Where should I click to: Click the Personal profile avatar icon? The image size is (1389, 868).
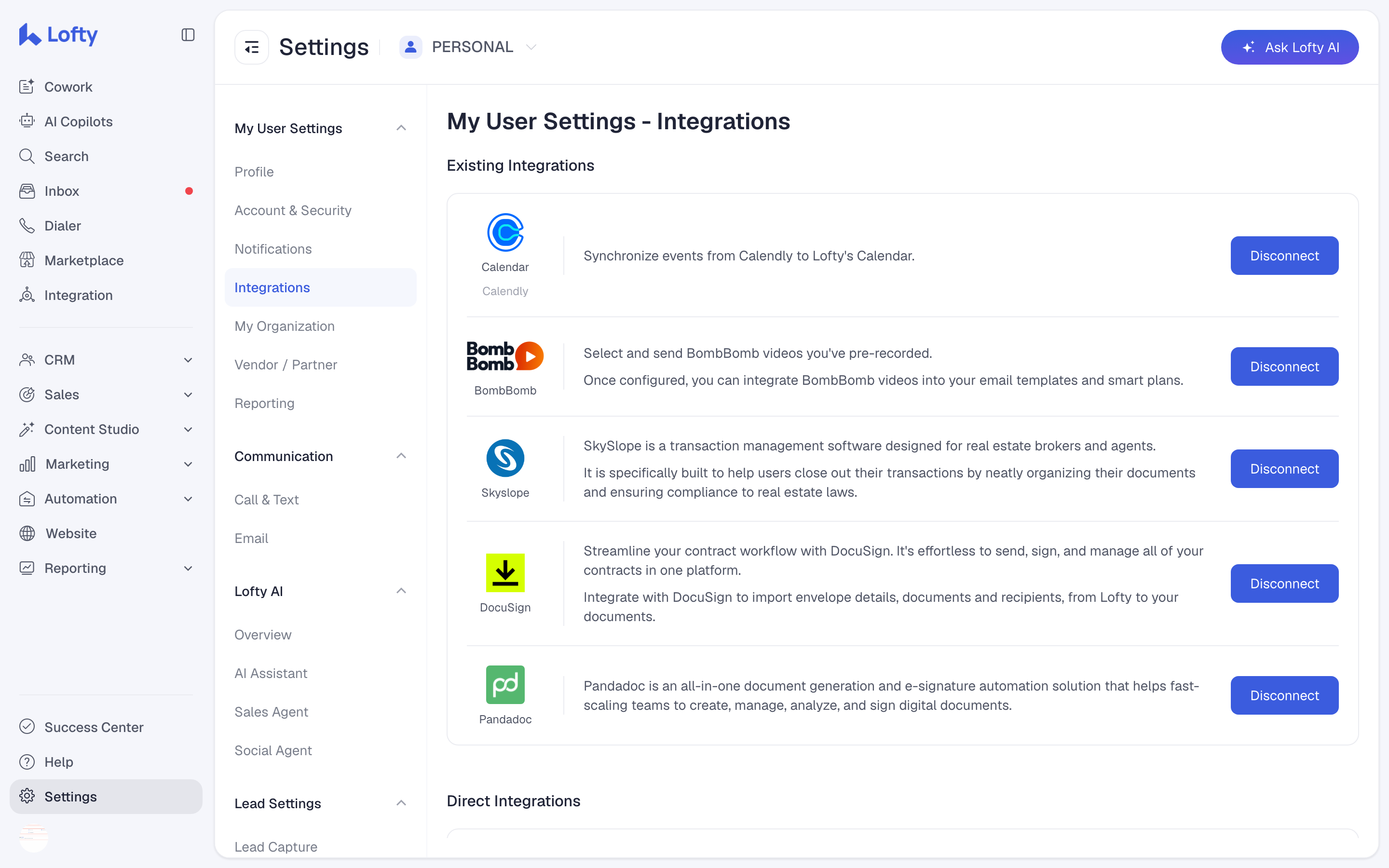coord(410,47)
